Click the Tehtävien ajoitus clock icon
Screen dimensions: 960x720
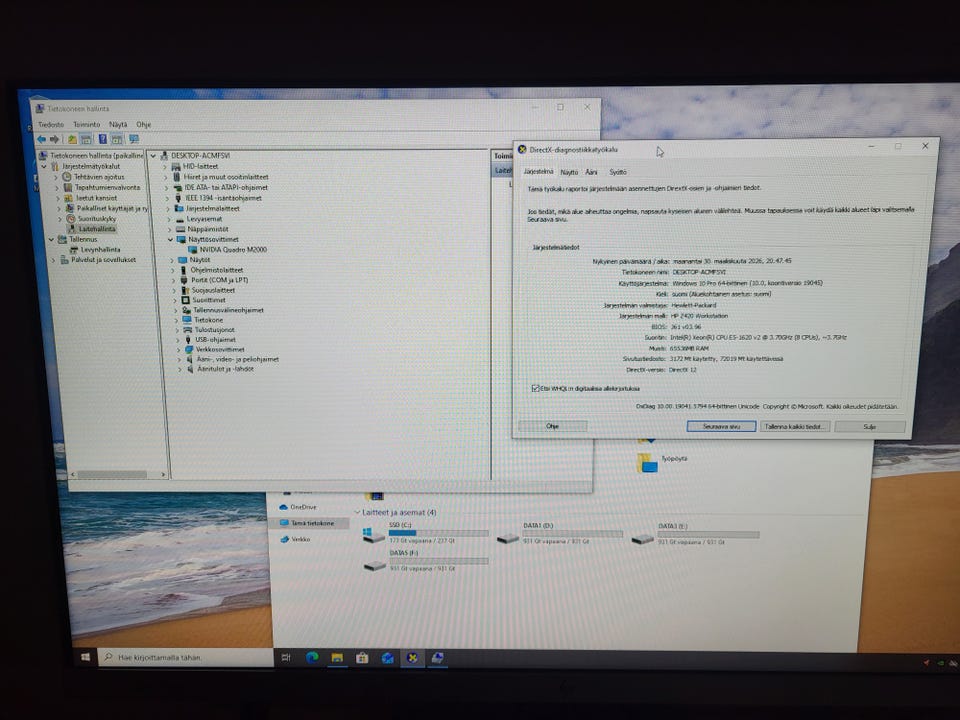67,176
